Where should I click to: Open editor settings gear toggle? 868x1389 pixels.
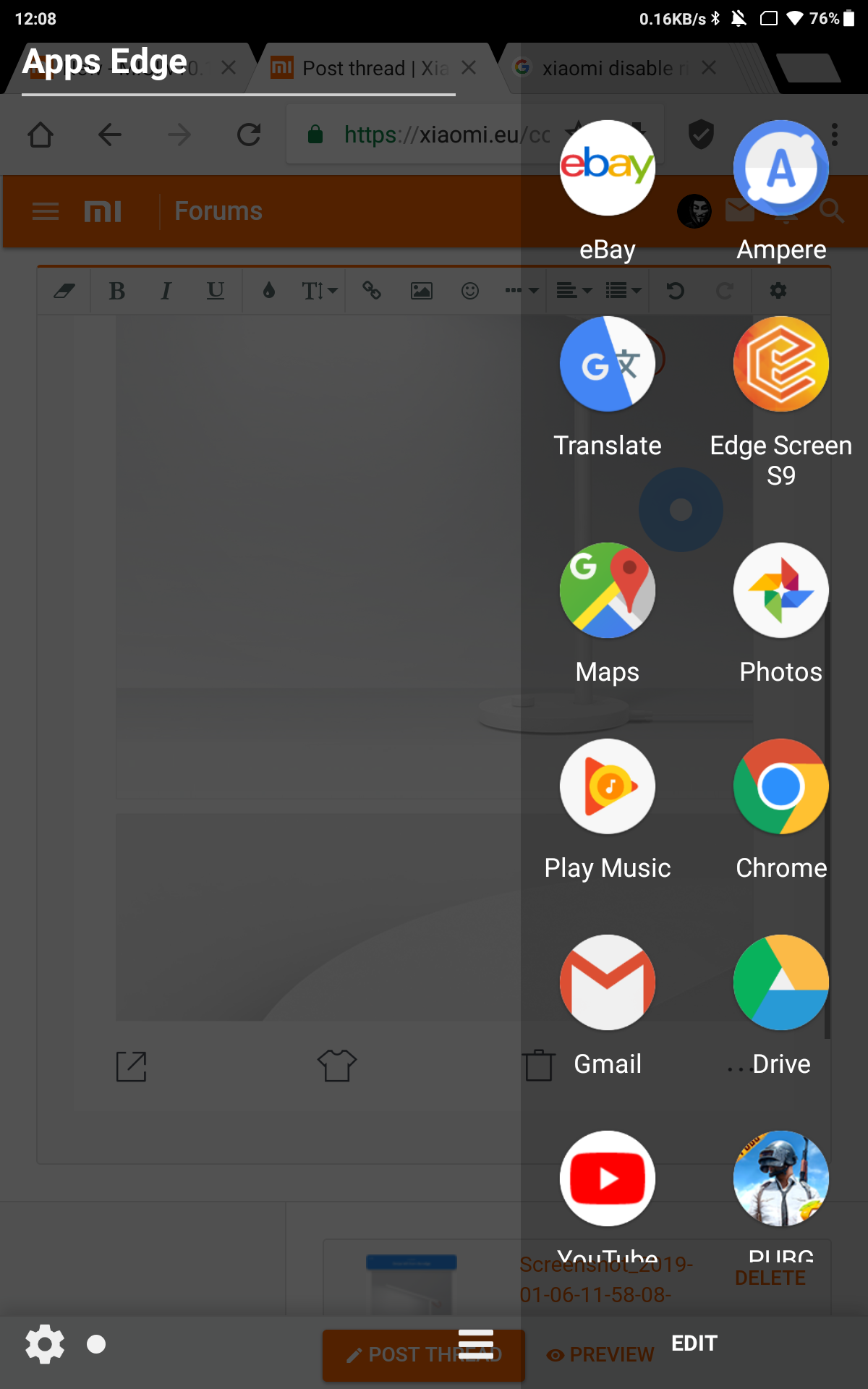pos(778,291)
